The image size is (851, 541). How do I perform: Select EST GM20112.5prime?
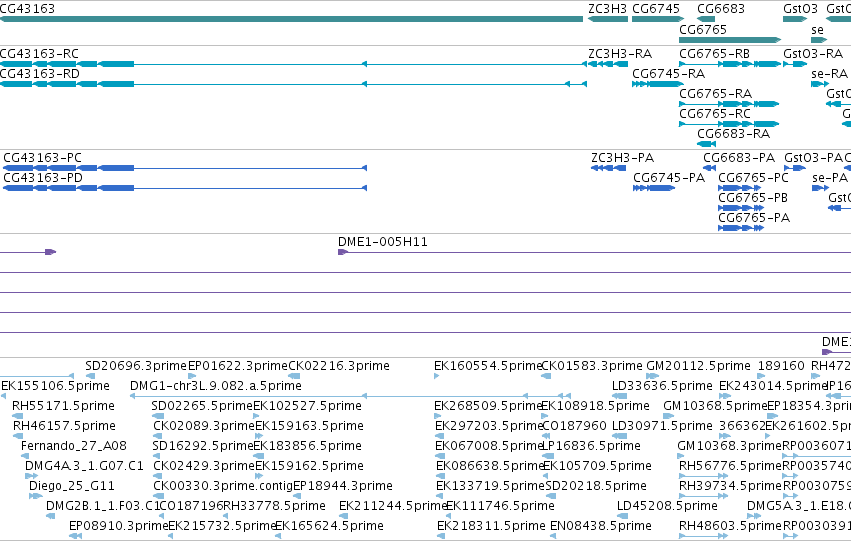(653, 376)
